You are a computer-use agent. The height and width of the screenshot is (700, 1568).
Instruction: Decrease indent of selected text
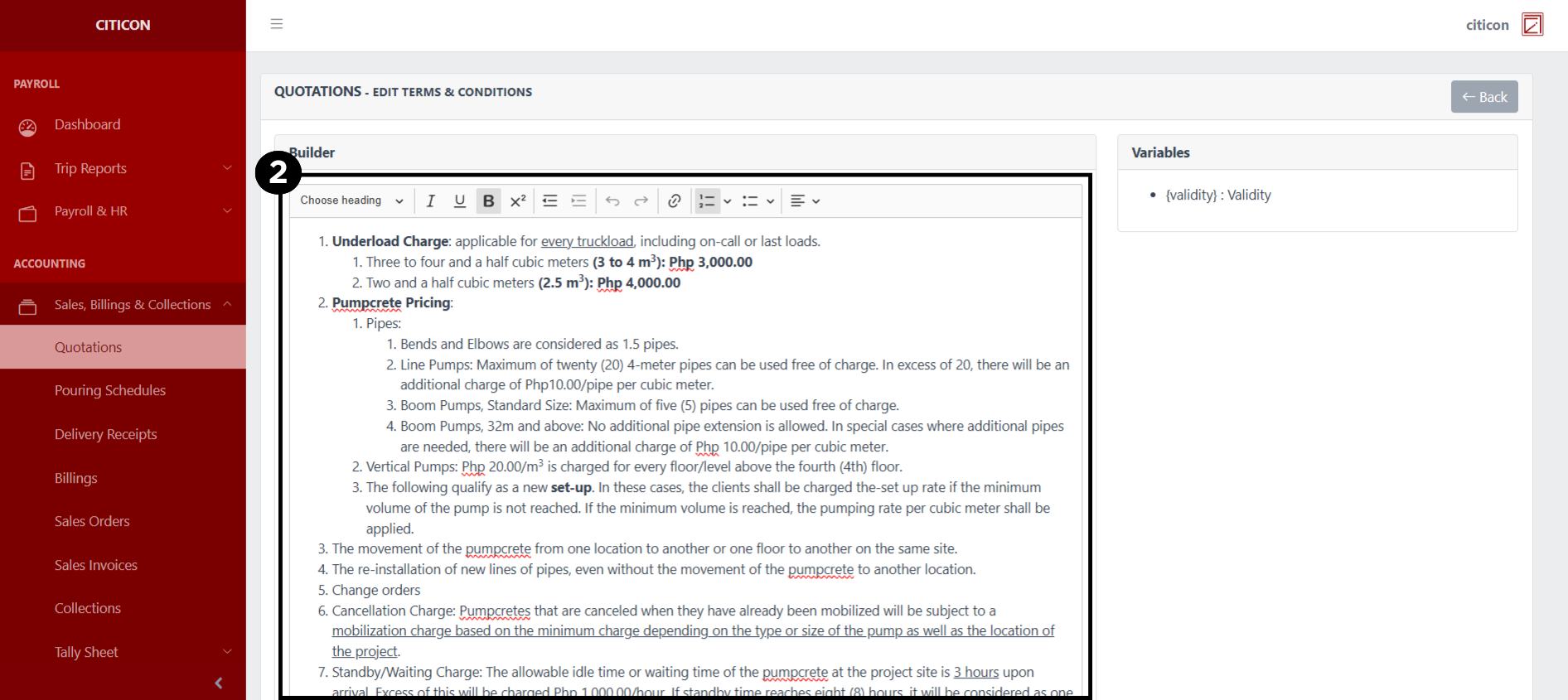[549, 201]
